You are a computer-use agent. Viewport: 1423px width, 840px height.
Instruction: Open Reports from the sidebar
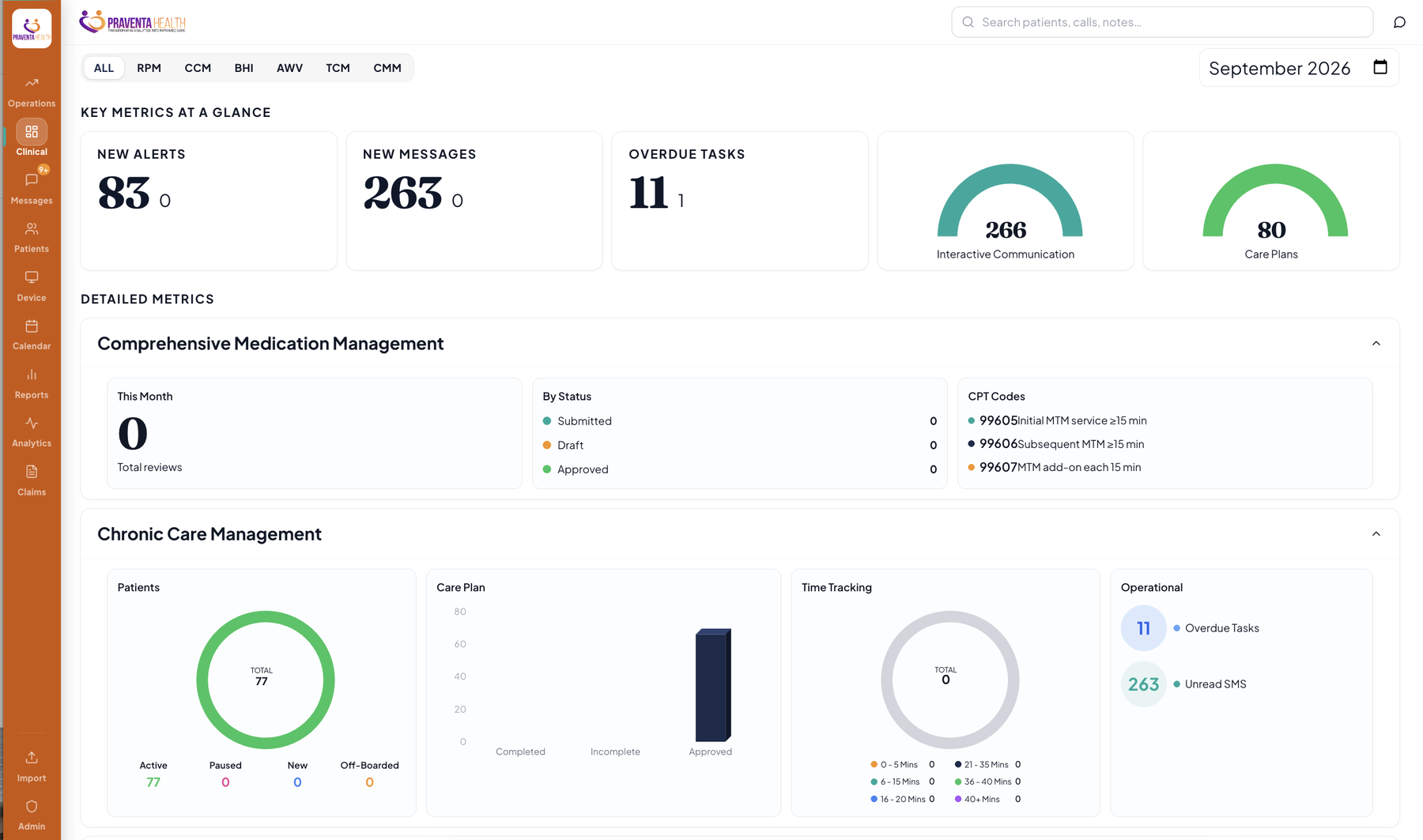(x=32, y=383)
